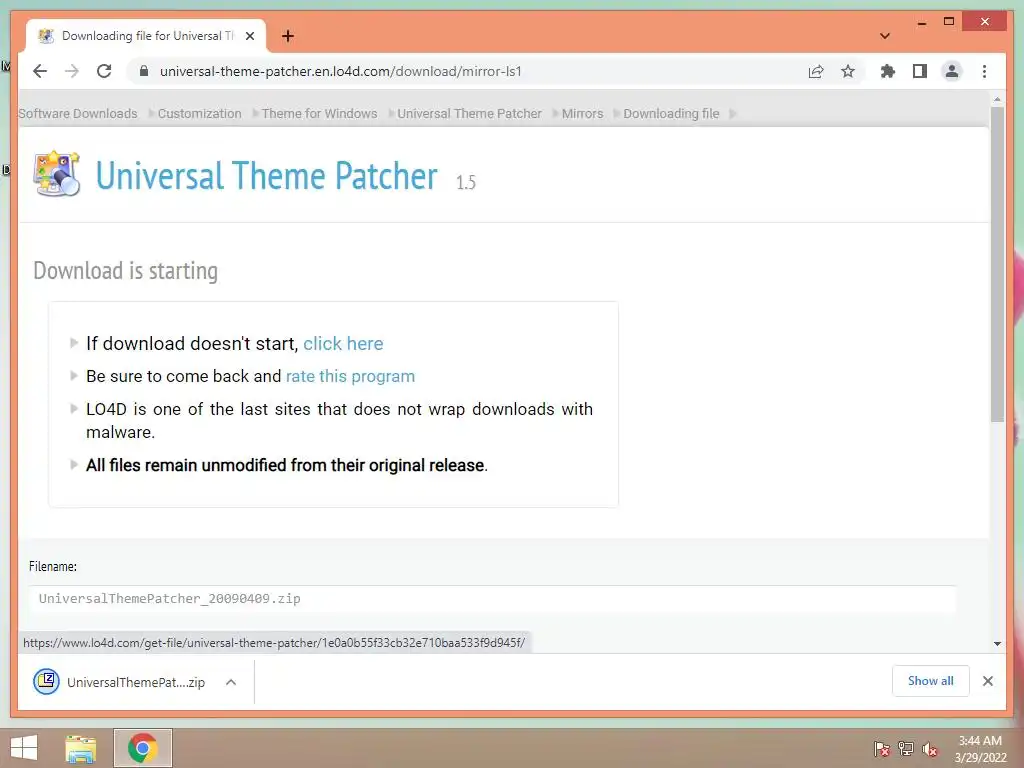Image resolution: width=1024 pixels, height=768 pixels.
Task: Open the Windows Start menu
Action: coord(24,748)
